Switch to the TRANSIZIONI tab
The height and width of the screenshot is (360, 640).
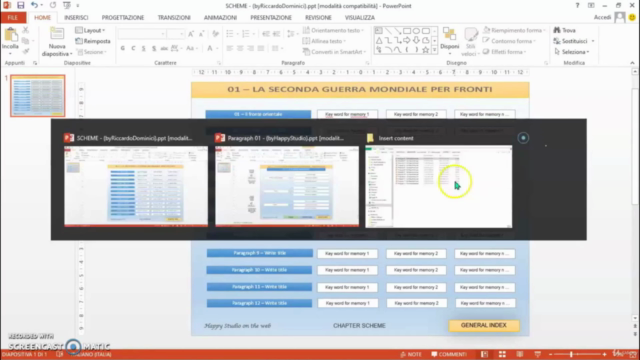click(174, 18)
